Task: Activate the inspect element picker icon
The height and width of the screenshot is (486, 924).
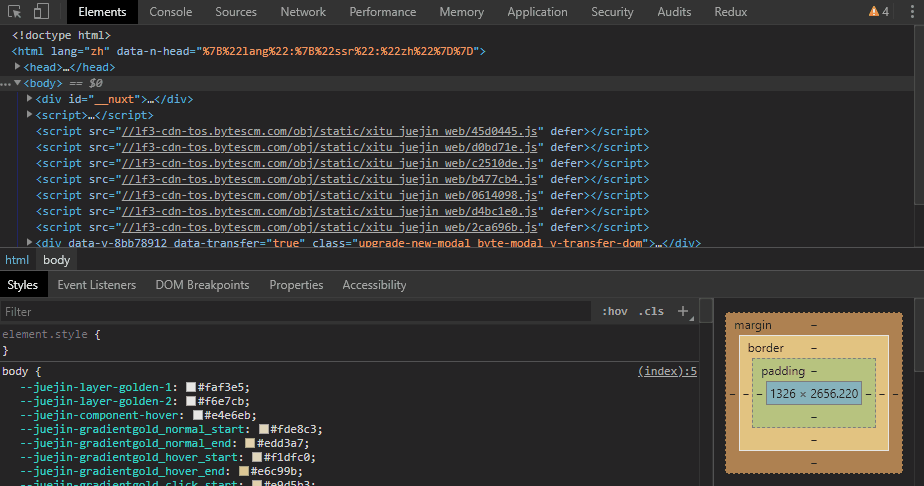Action: pyautogui.click(x=15, y=12)
